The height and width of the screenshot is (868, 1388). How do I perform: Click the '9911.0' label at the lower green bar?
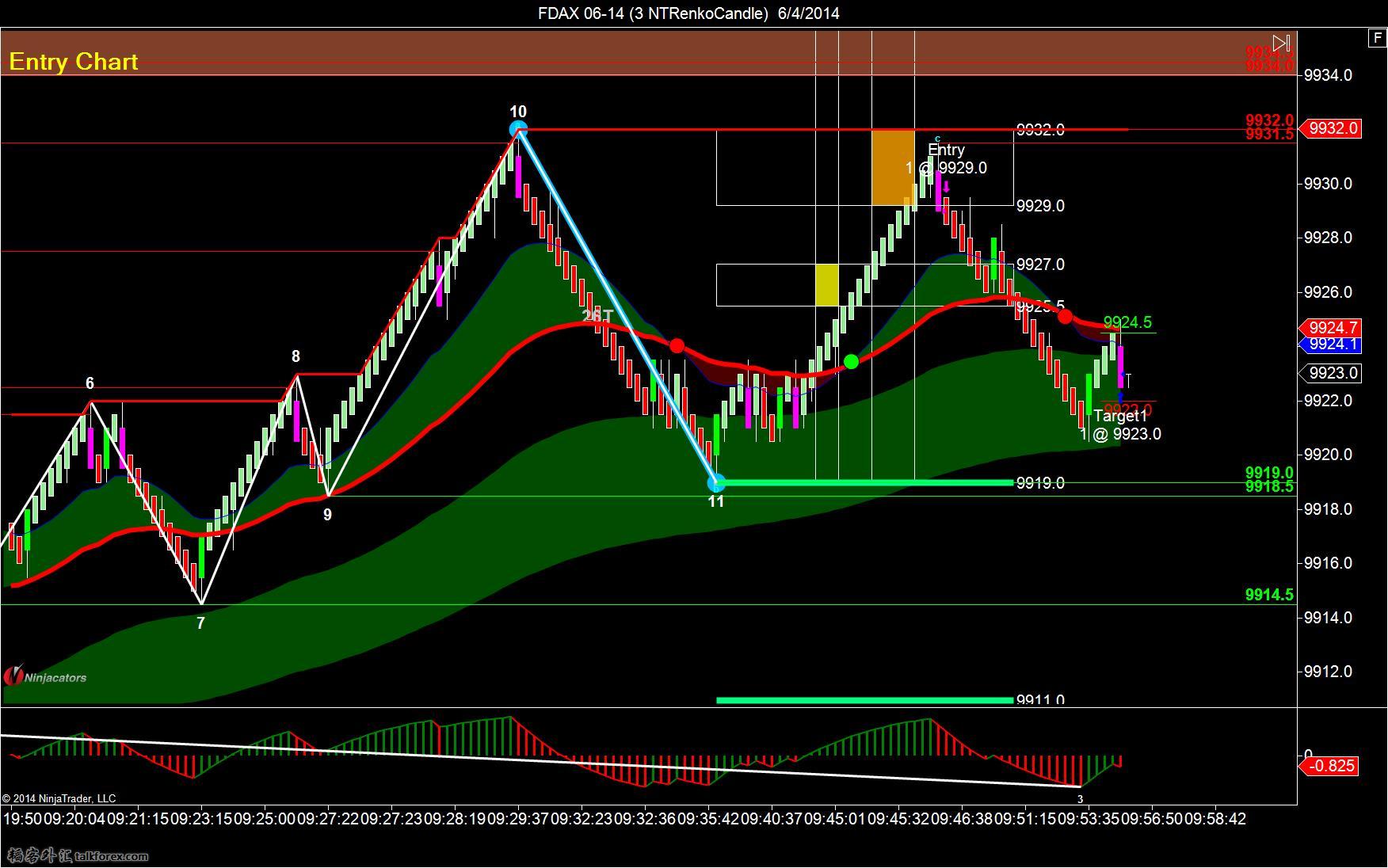click(1040, 699)
